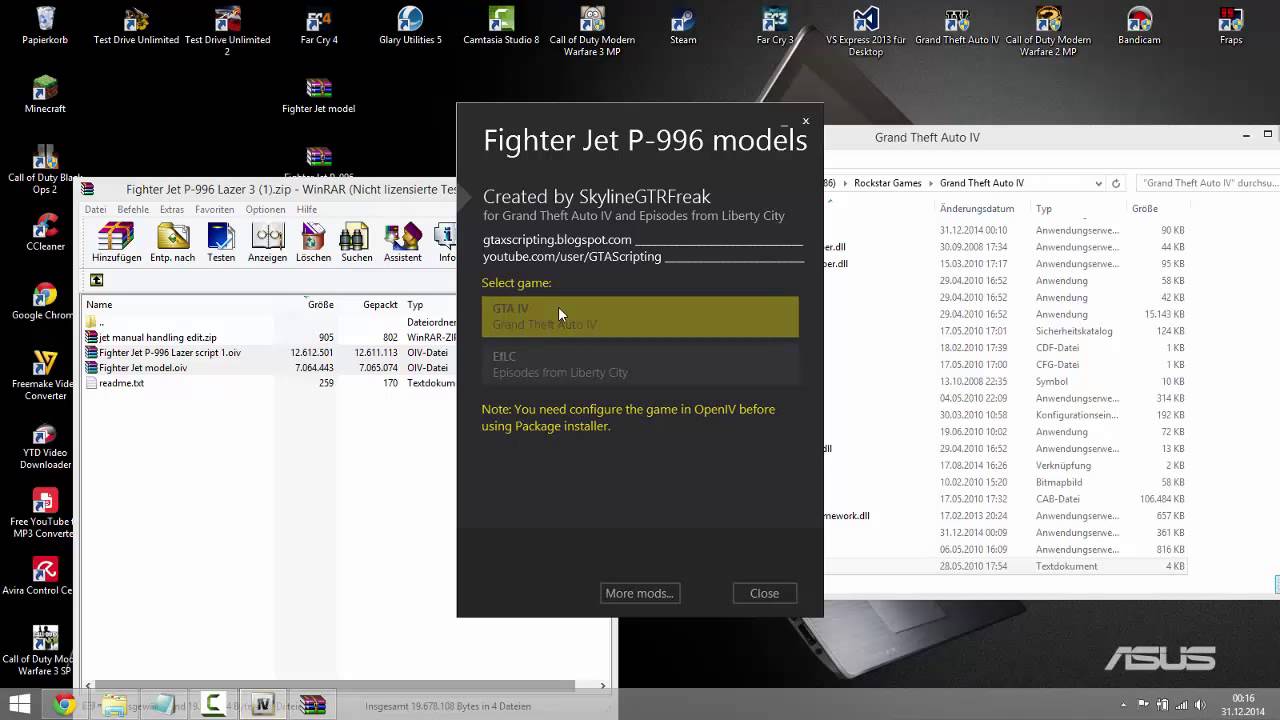
Task: Select the Minecraft desktop icon
Action: [45, 95]
